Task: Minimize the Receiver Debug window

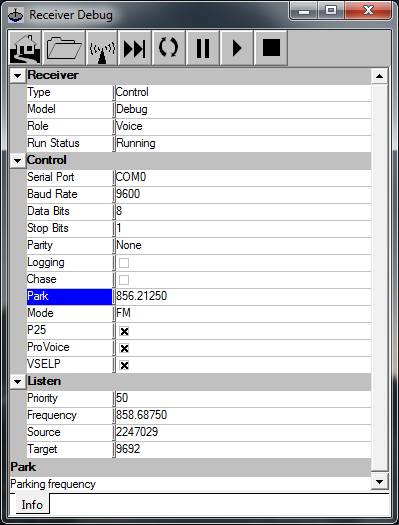Action: [304, 11]
